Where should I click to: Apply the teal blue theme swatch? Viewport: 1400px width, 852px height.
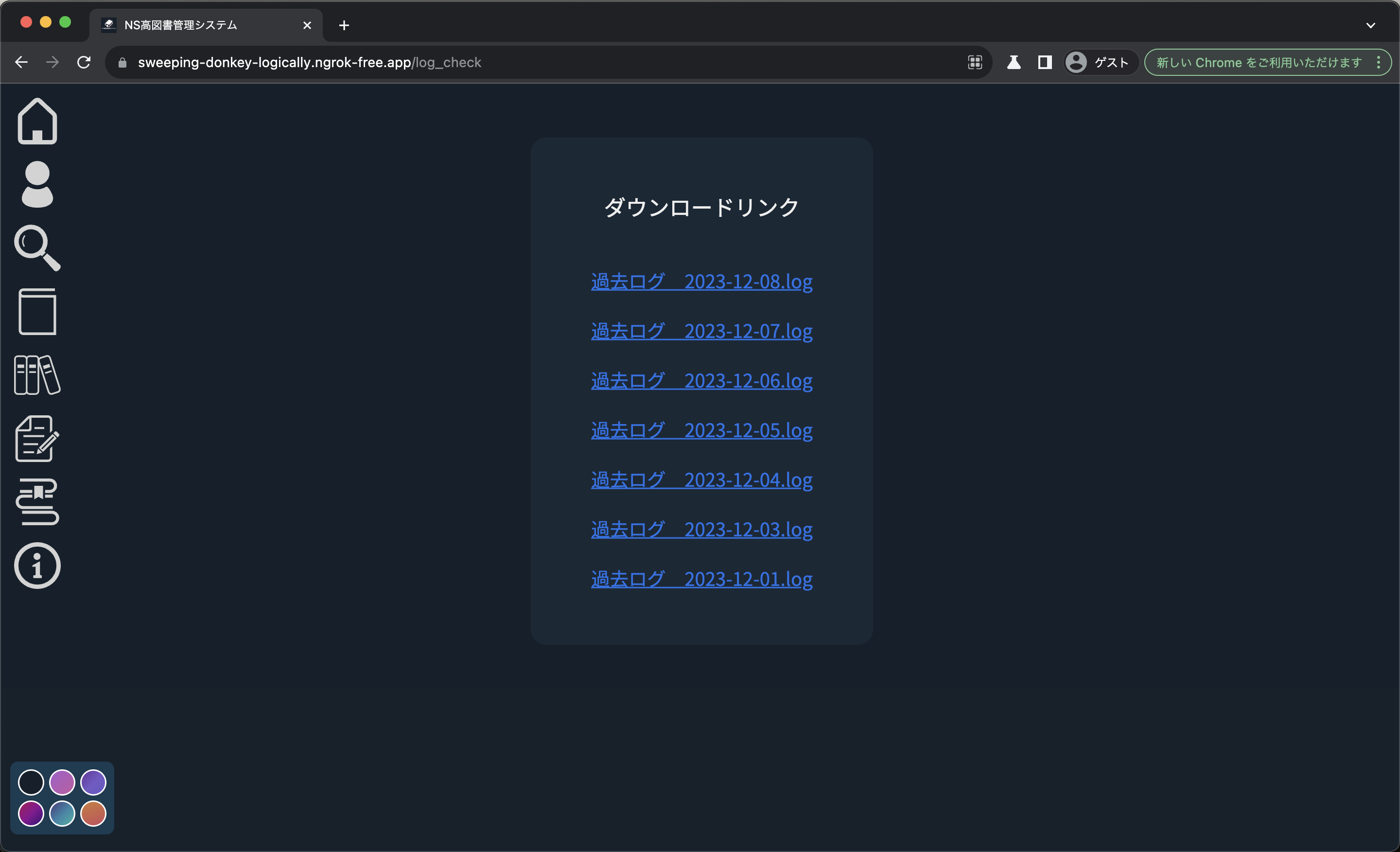pos(62,814)
